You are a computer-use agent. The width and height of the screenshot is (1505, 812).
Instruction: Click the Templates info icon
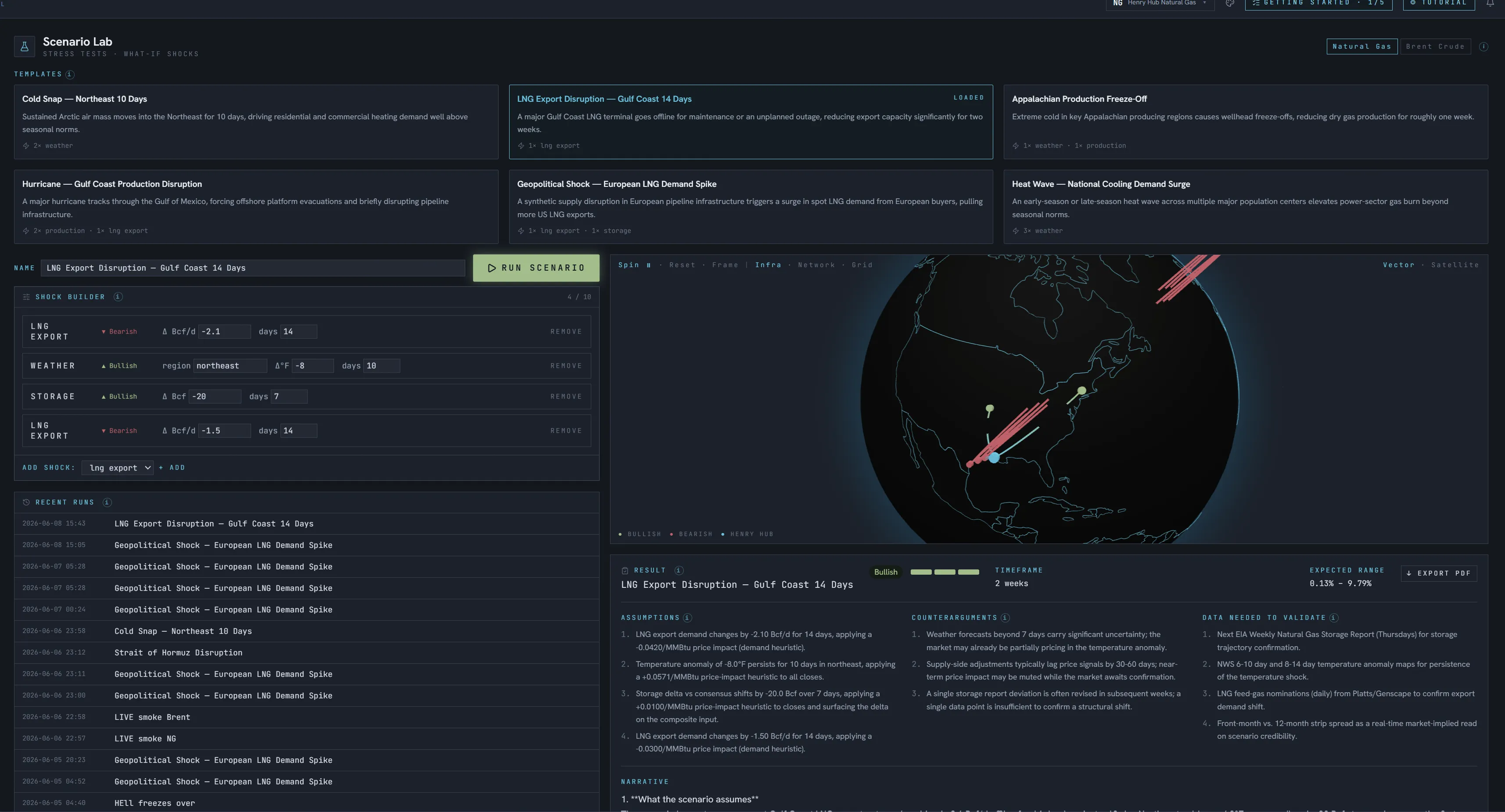click(x=69, y=74)
